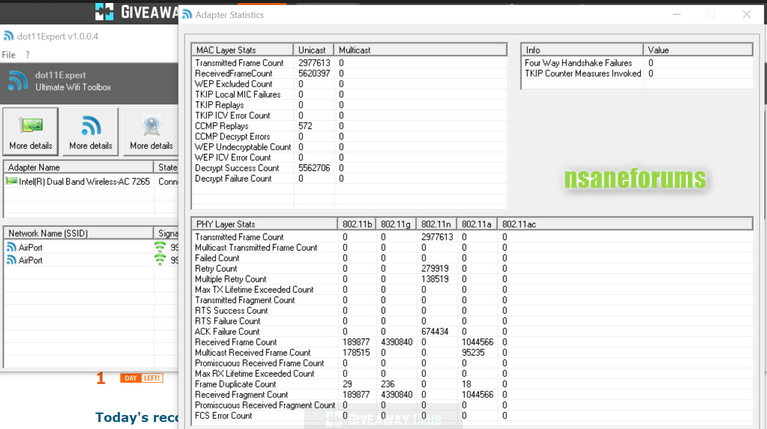Select the TKIP Local MIC Failures row
Image resolution: width=767 pixels, height=429 pixels.
[x=349, y=94]
